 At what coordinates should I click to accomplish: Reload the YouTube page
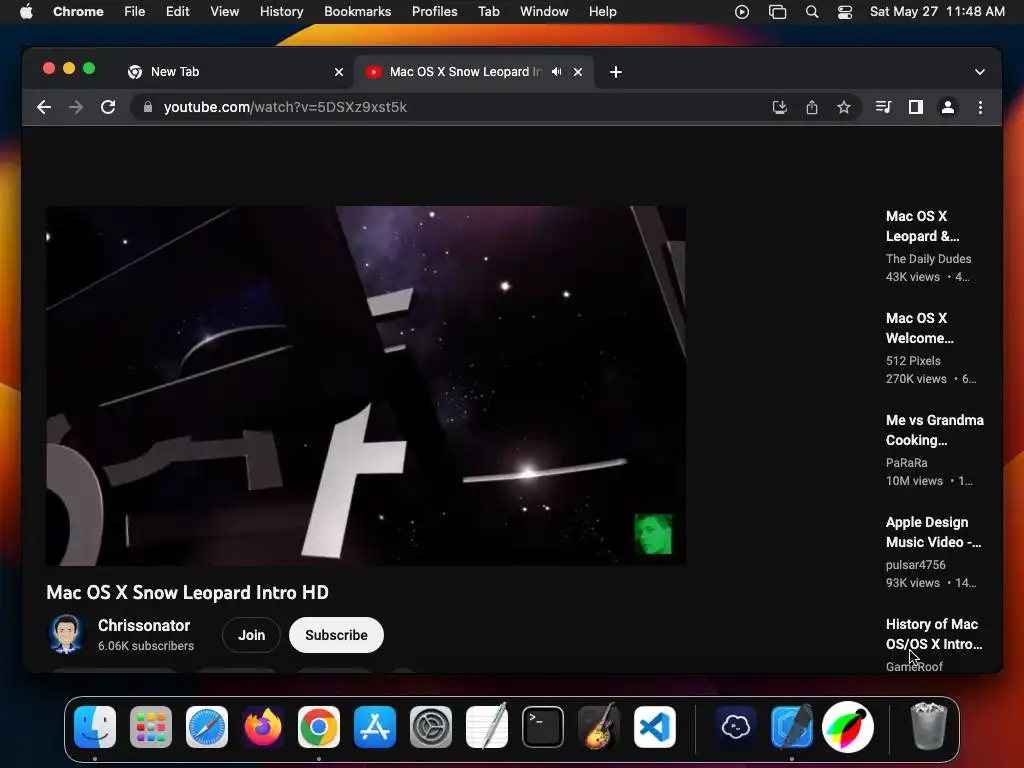[x=108, y=107]
